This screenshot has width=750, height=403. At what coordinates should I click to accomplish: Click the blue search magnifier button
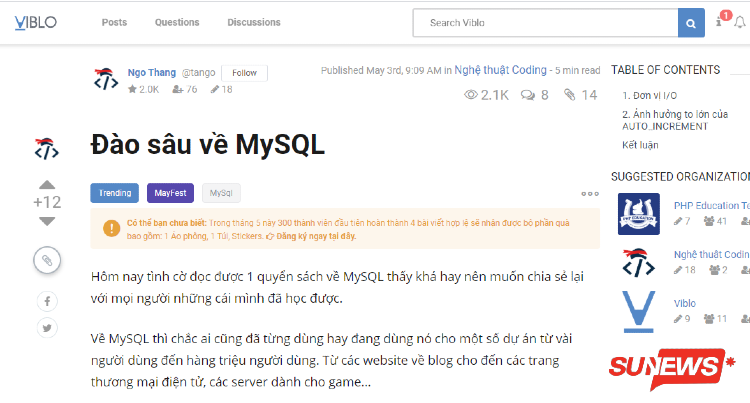coord(691,23)
